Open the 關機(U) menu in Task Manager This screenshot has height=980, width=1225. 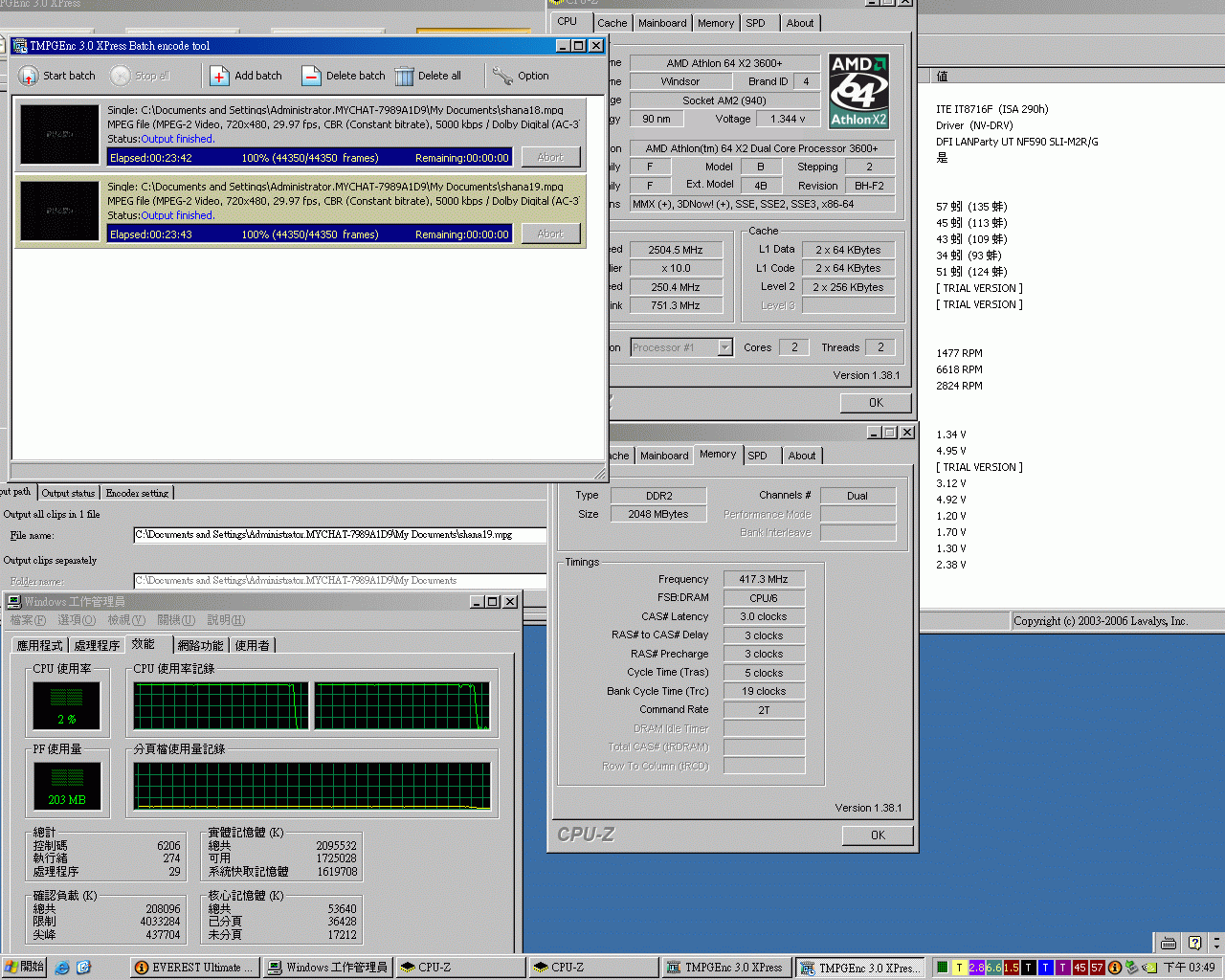tap(175, 620)
